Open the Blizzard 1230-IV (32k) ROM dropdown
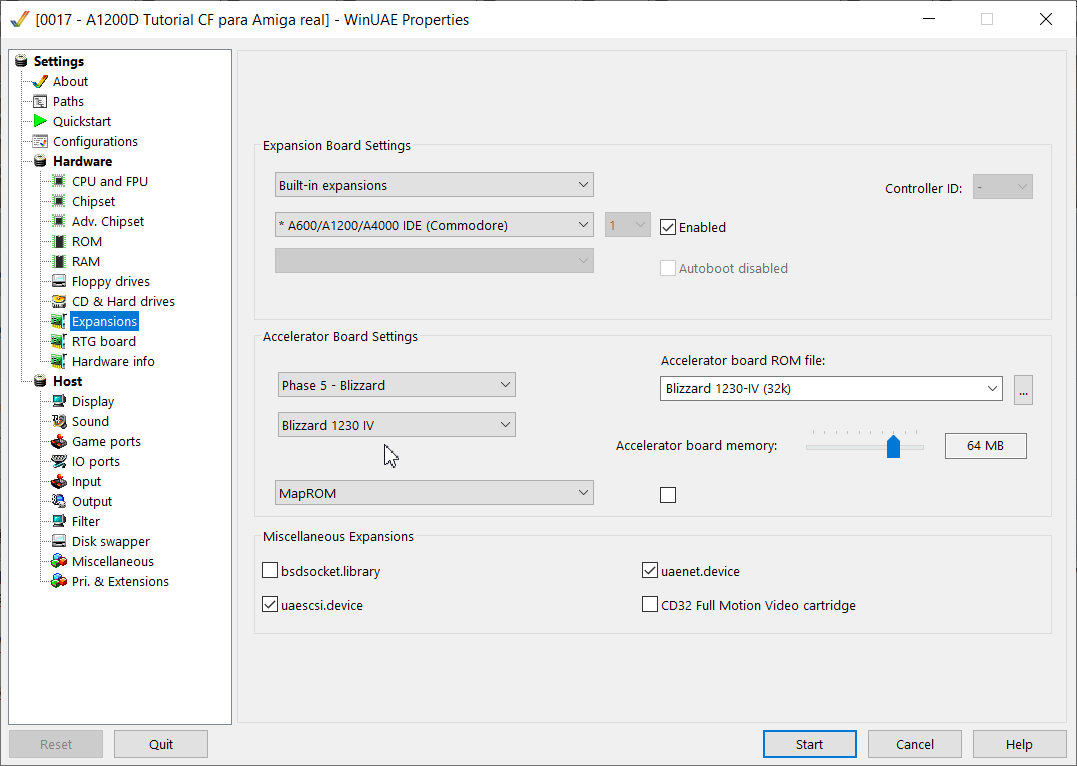The width and height of the screenshot is (1077, 766). [831, 388]
